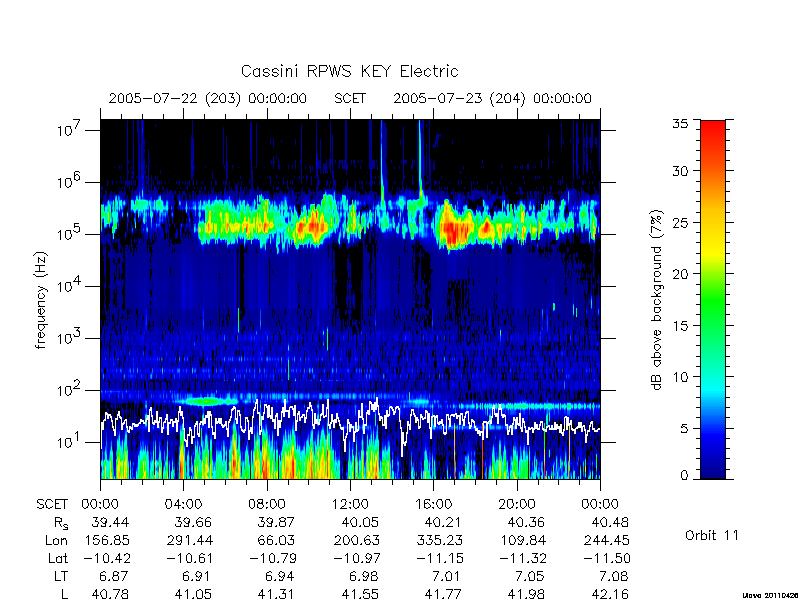This screenshot has height=600, width=800.
Task: Click the 'Lon' row label
Action: (56, 540)
